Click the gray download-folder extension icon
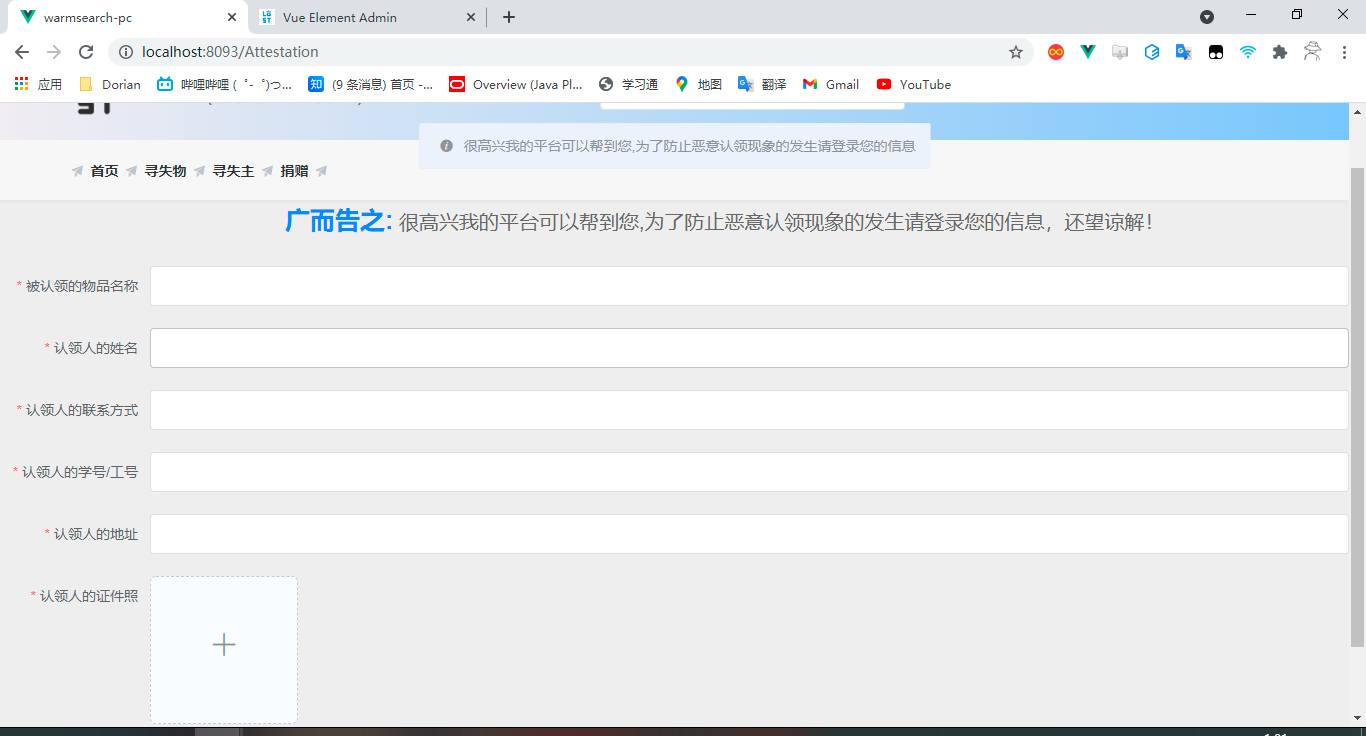Image resolution: width=1366 pixels, height=736 pixels. (1120, 52)
